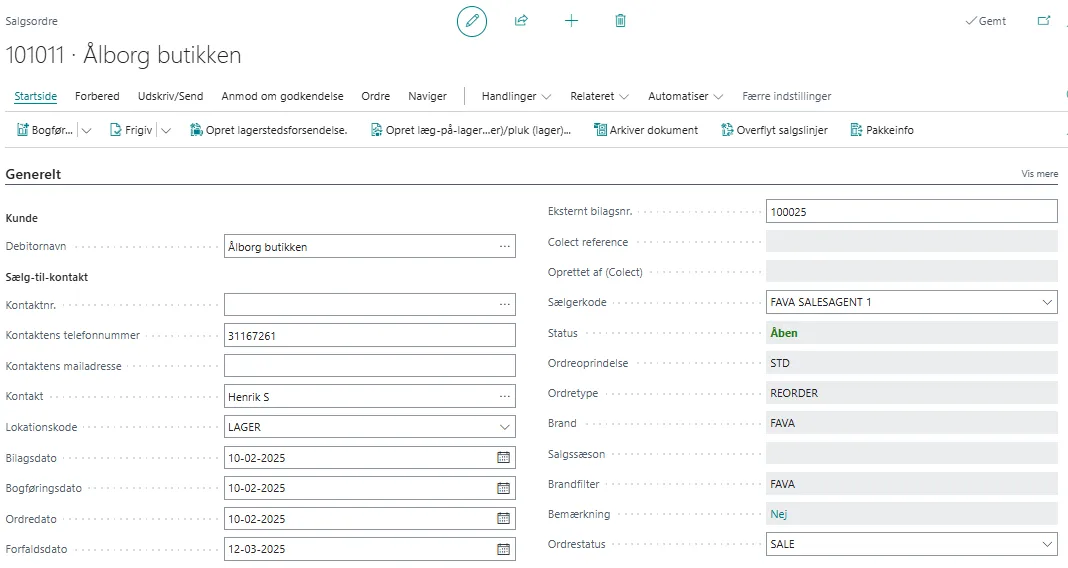1068x568 pixels.
Task: Click Vis mere link
Action: click(1039, 174)
